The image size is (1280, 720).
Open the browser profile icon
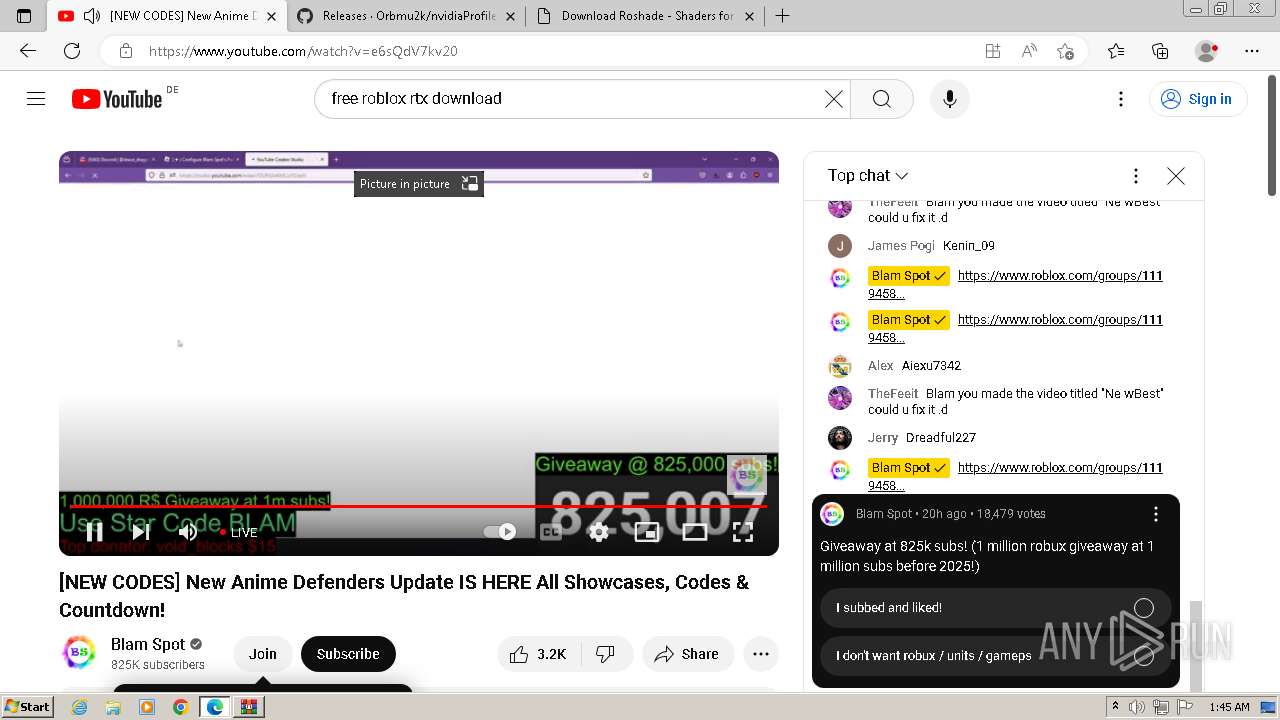coord(1207,51)
